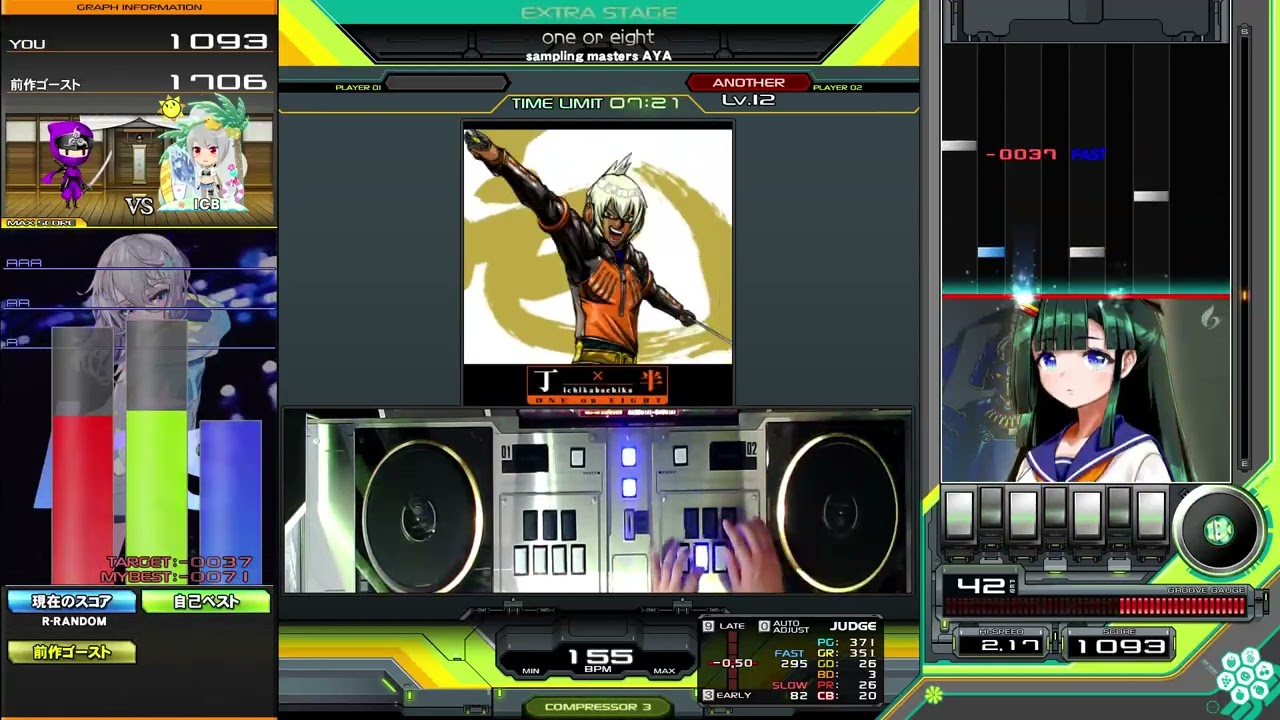Click the PR: 26 count
The image size is (1280, 720).
click(x=846, y=685)
